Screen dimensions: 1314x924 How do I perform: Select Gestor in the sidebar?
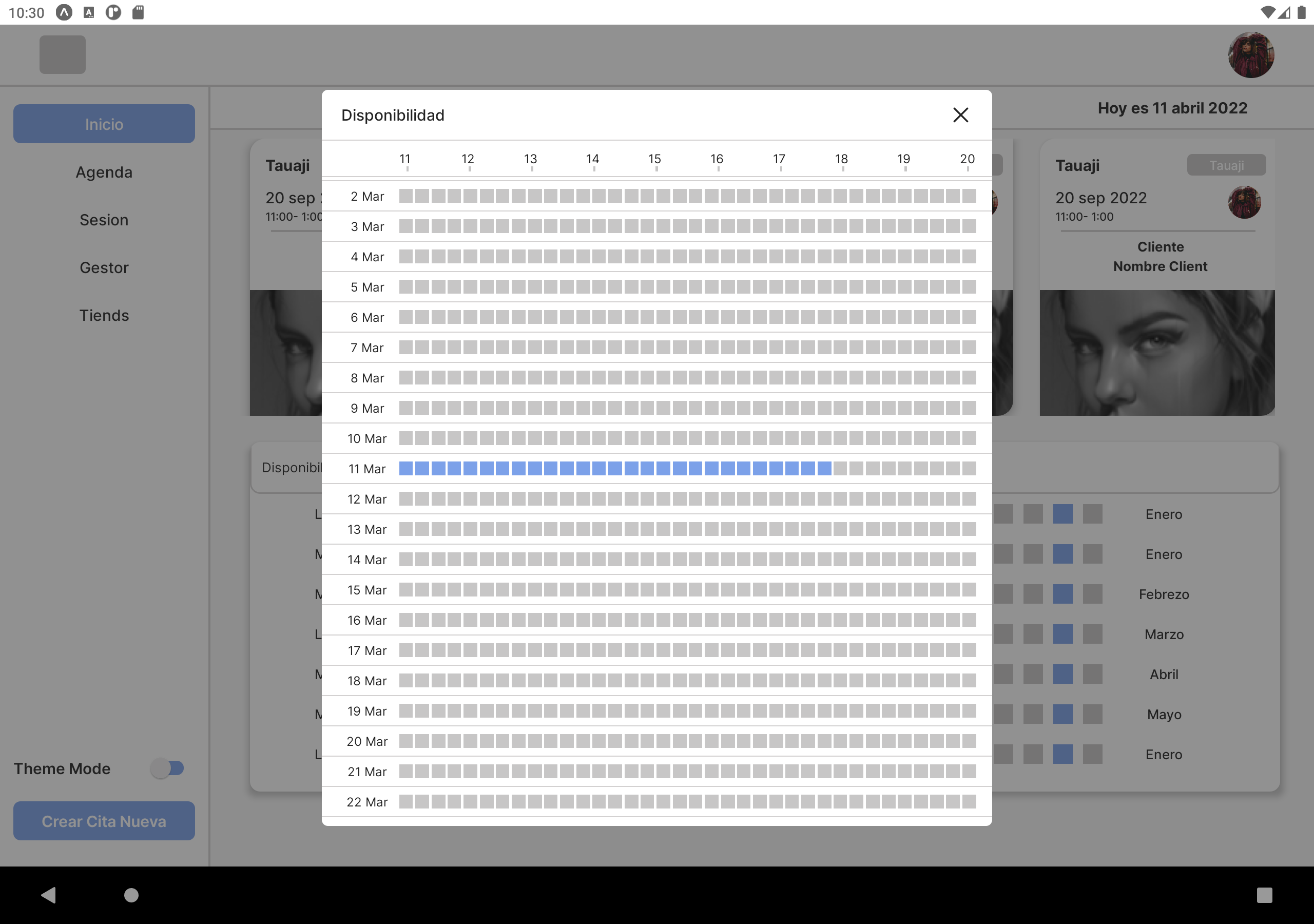(x=104, y=267)
